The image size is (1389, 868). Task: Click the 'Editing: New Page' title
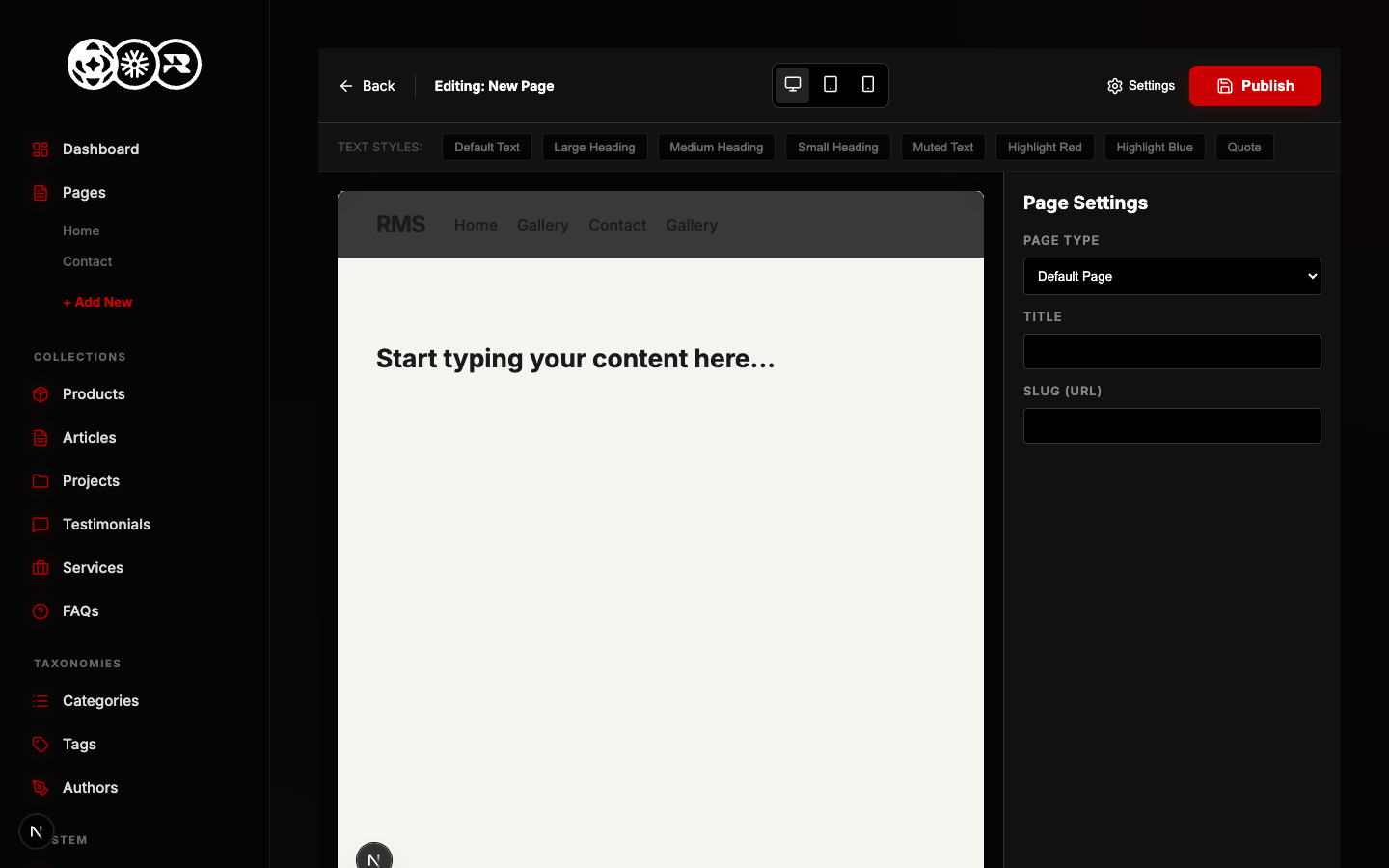tap(494, 86)
